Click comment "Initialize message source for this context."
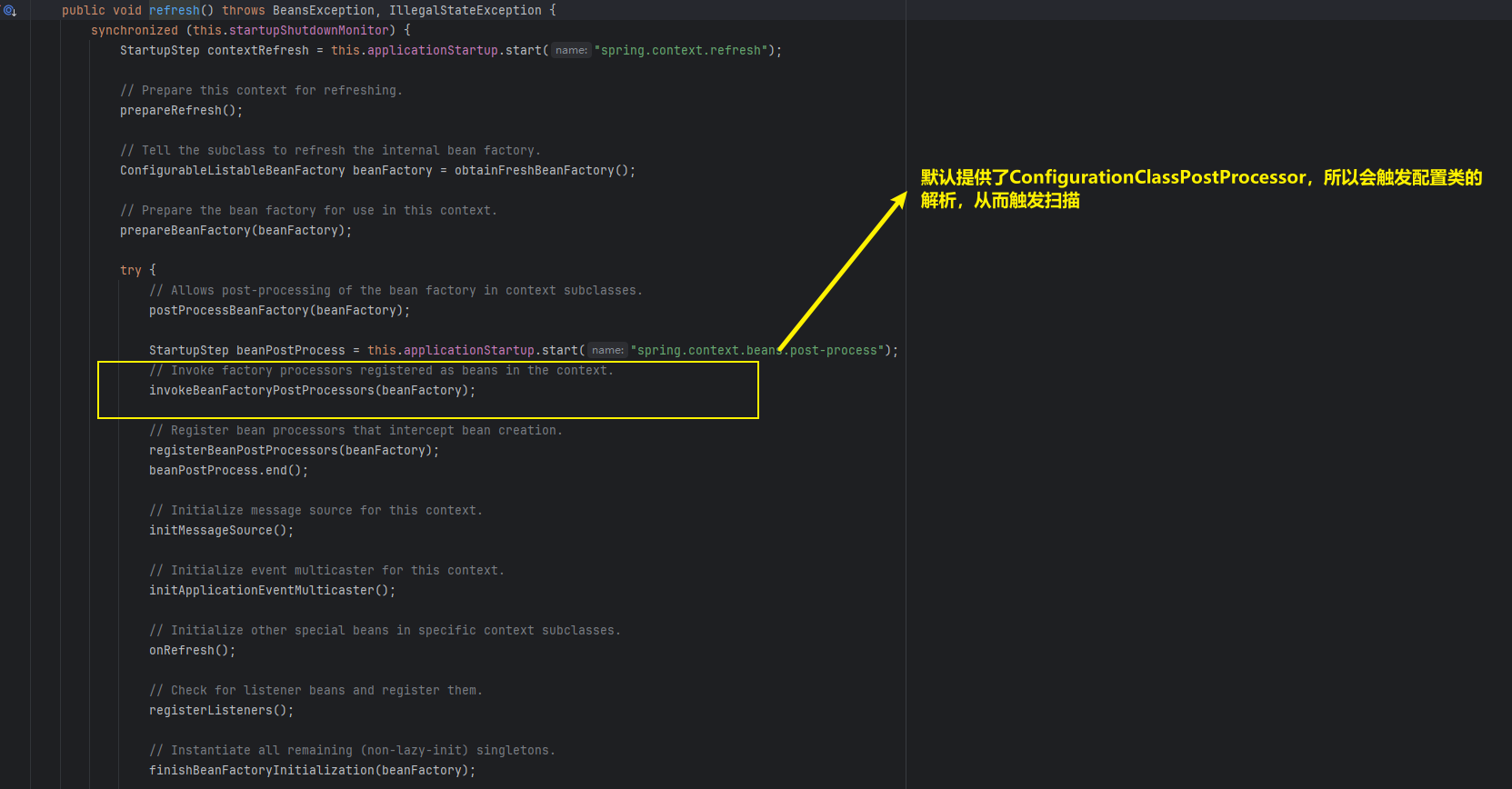This screenshot has height=789, width=1512. (x=315, y=511)
